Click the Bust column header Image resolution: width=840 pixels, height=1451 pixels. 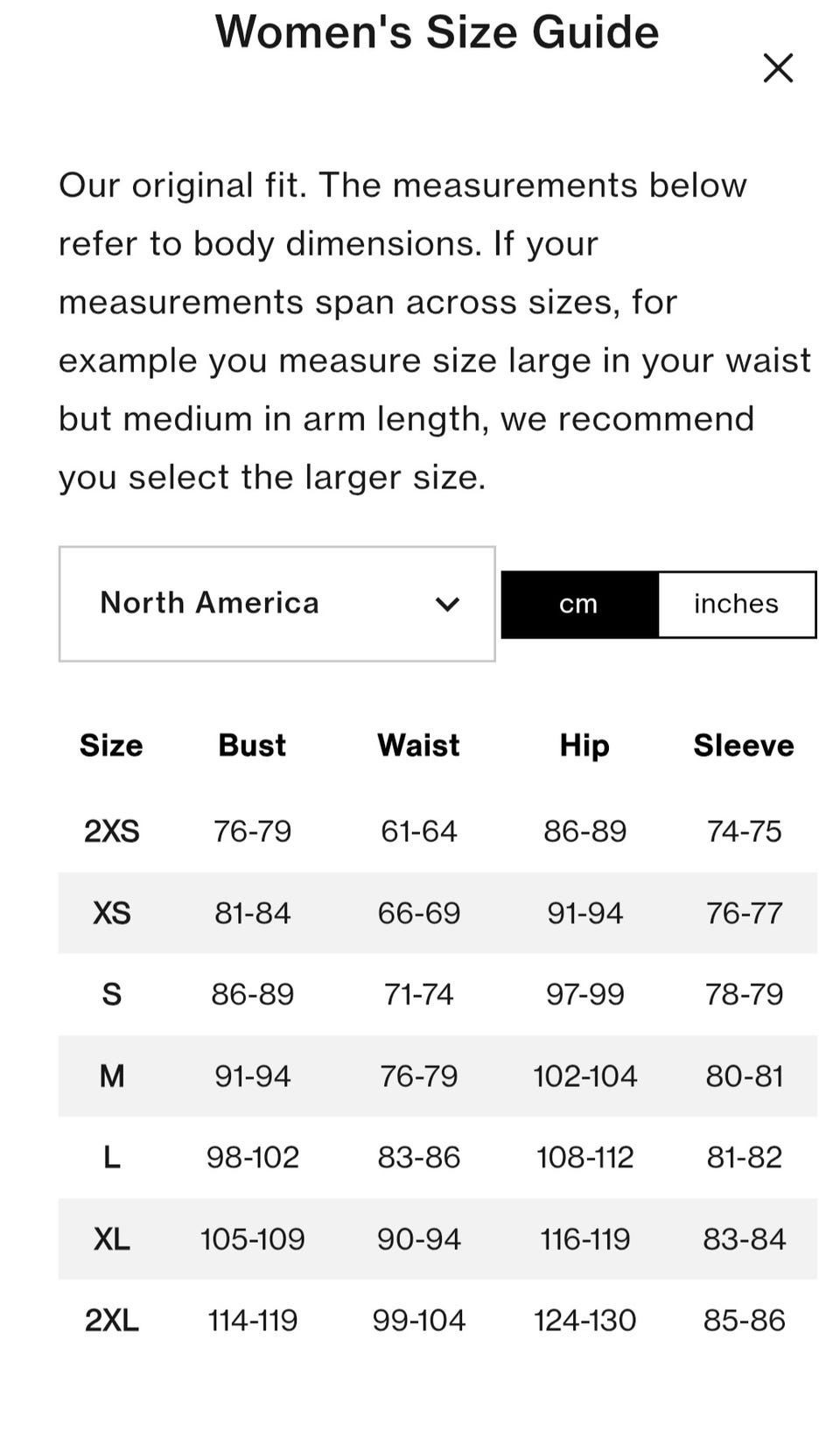(x=252, y=745)
